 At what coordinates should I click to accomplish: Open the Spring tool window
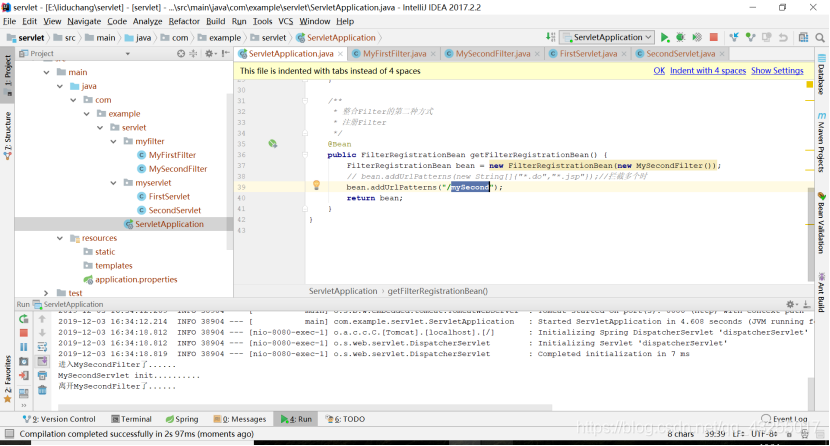pyautogui.click(x=182, y=419)
